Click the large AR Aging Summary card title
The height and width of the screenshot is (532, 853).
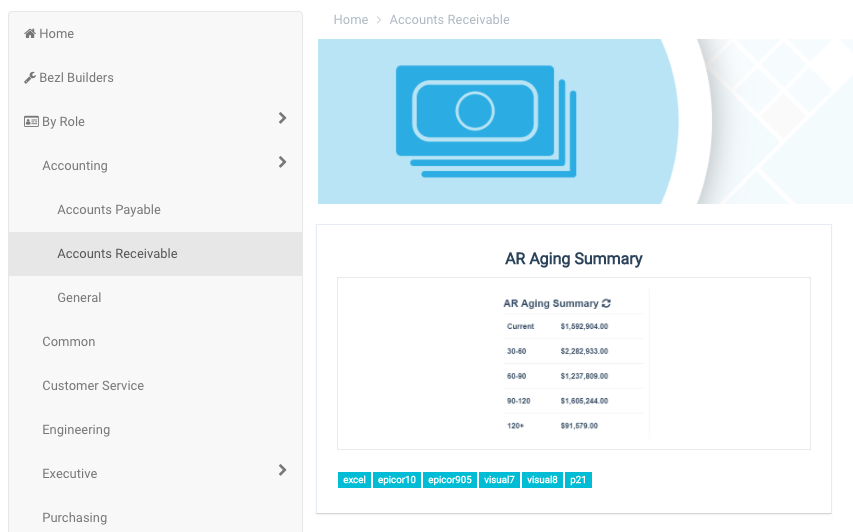pos(573,259)
